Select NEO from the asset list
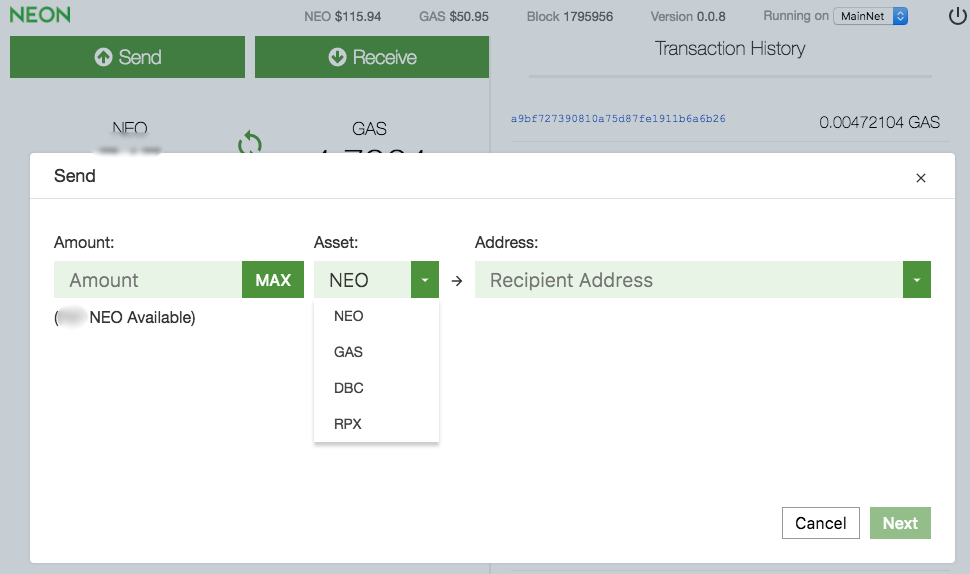 tap(349, 316)
